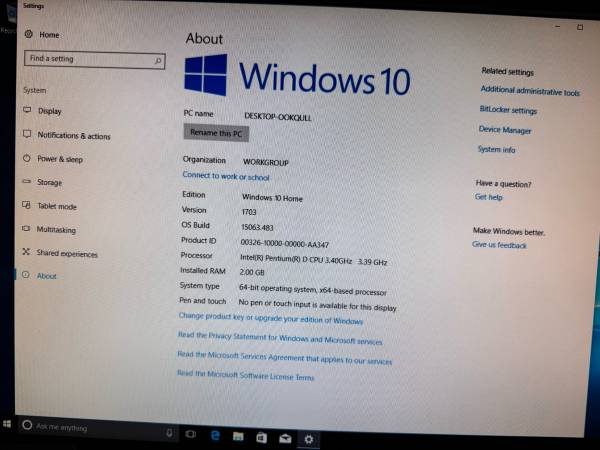Open the Get help link
The height and width of the screenshot is (450, 600).
(x=489, y=197)
